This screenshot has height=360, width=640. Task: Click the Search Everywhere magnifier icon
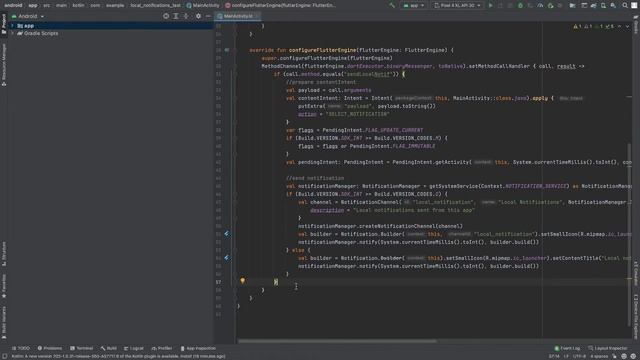click(625, 5)
